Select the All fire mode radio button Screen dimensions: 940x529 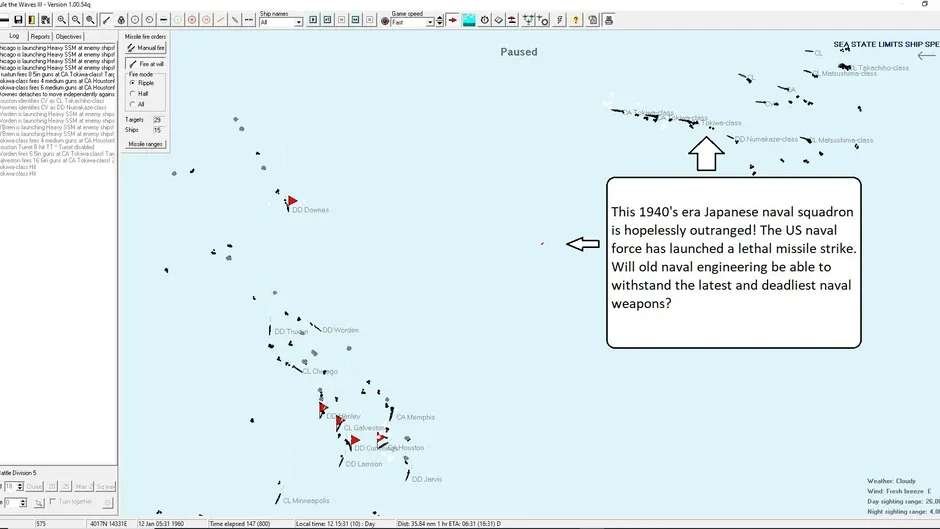[x=133, y=104]
